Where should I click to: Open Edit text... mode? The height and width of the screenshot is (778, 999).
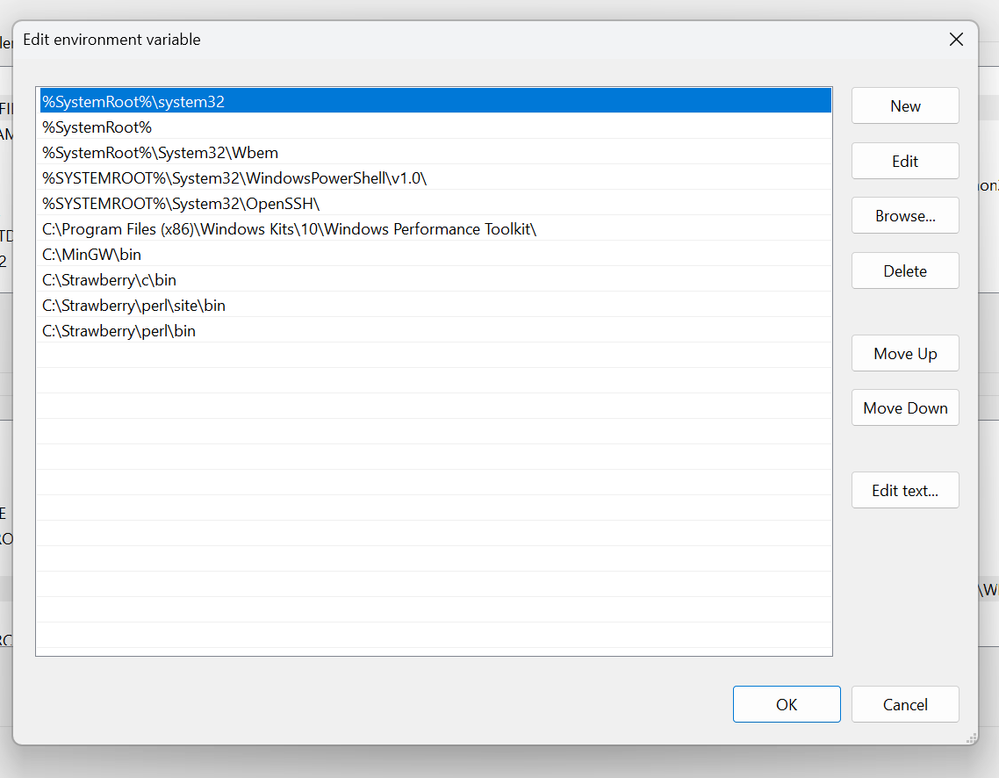click(x=905, y=491)
